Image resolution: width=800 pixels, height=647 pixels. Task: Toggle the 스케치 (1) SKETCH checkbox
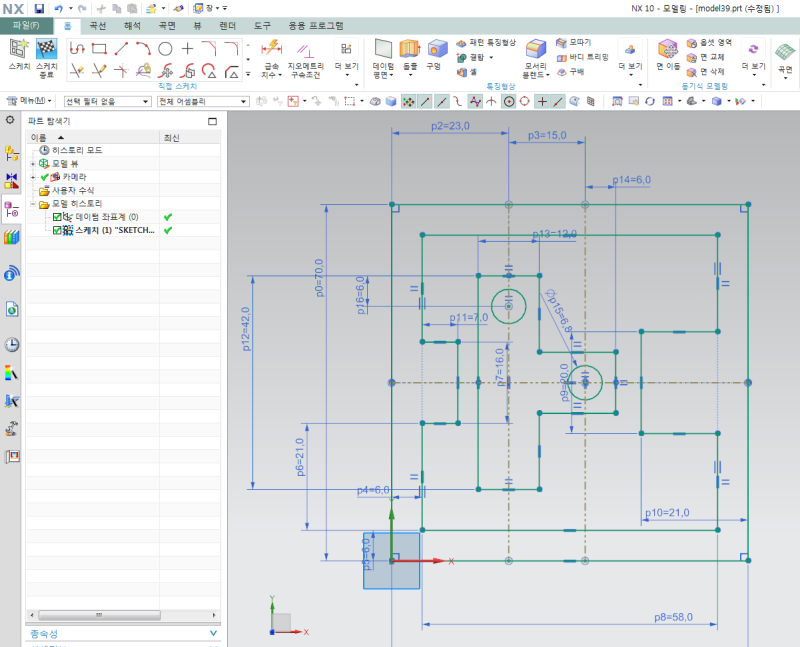click(57, 230)
